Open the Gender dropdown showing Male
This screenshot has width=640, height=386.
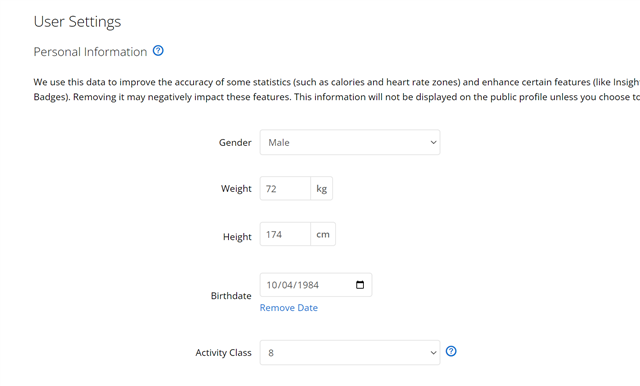point(350,142)
